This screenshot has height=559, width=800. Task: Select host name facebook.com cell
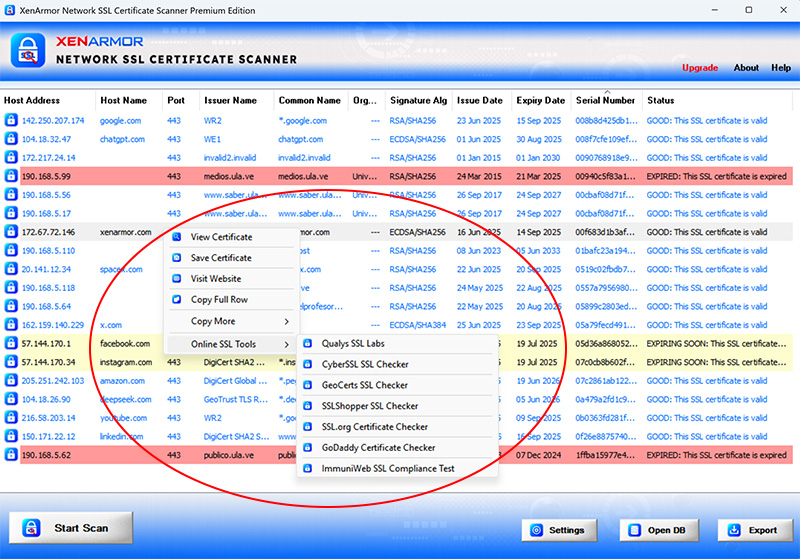(125, 344)
